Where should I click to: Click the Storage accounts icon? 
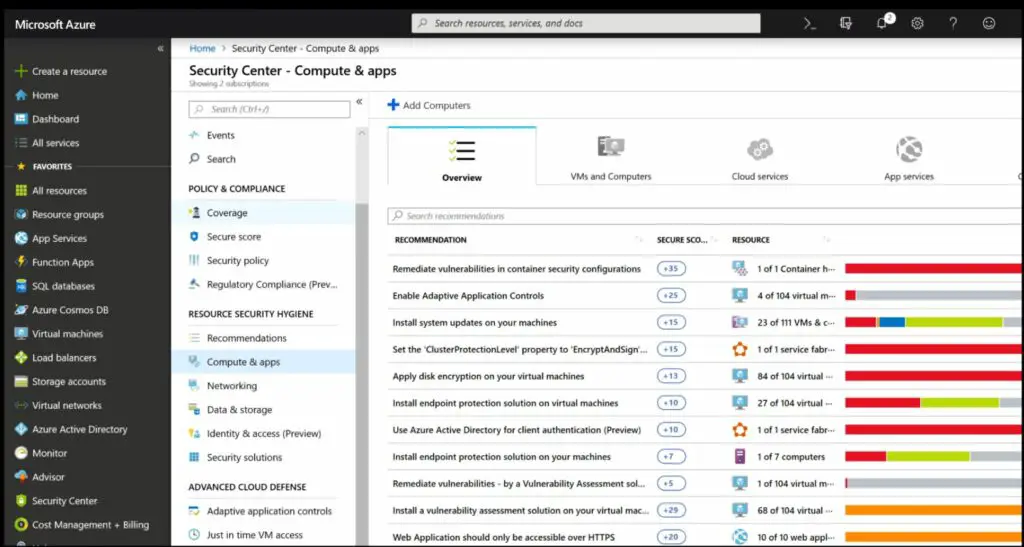pos(21,381)
